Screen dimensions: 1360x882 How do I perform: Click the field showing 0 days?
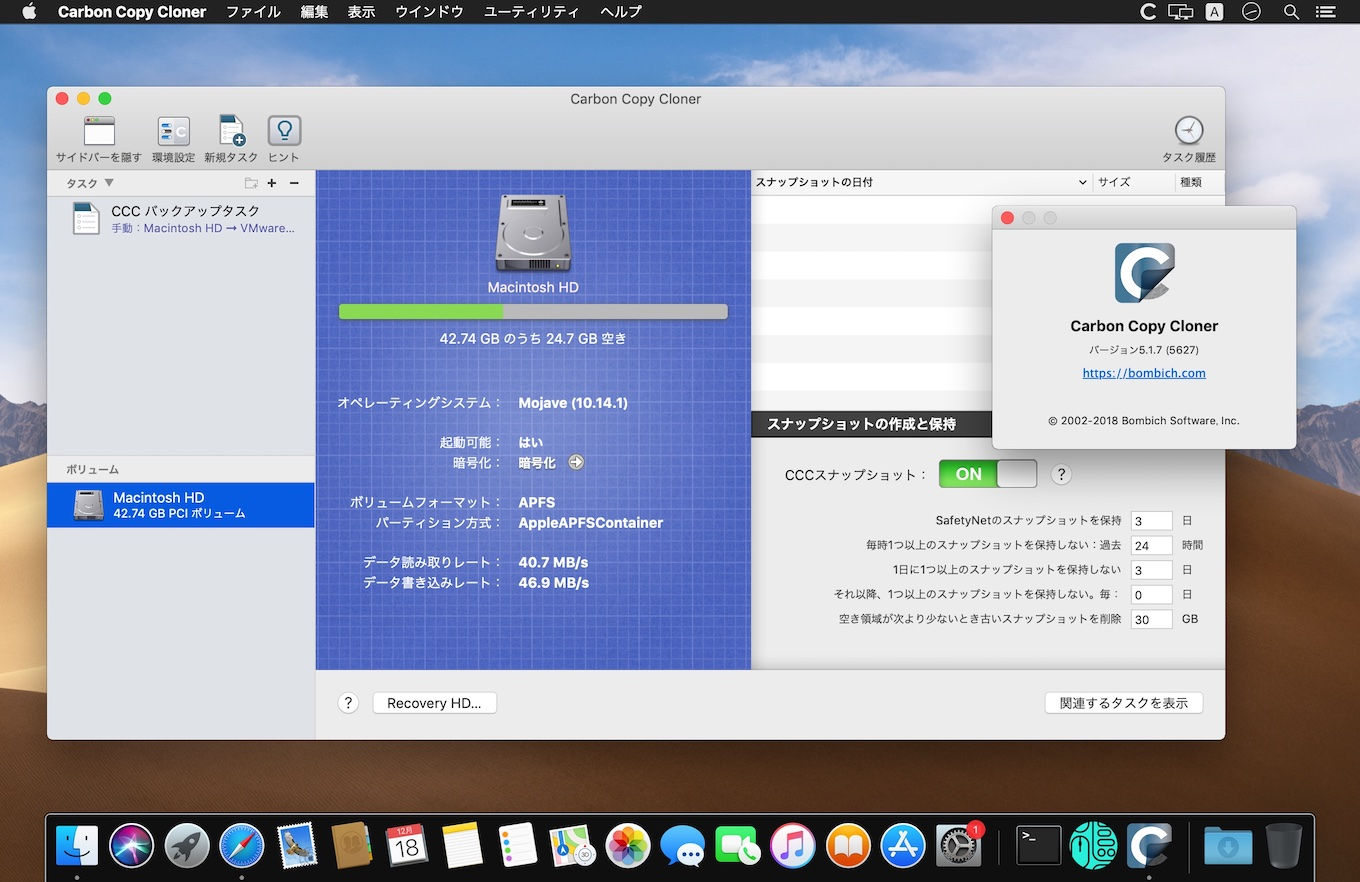(x=1151, y=595)
